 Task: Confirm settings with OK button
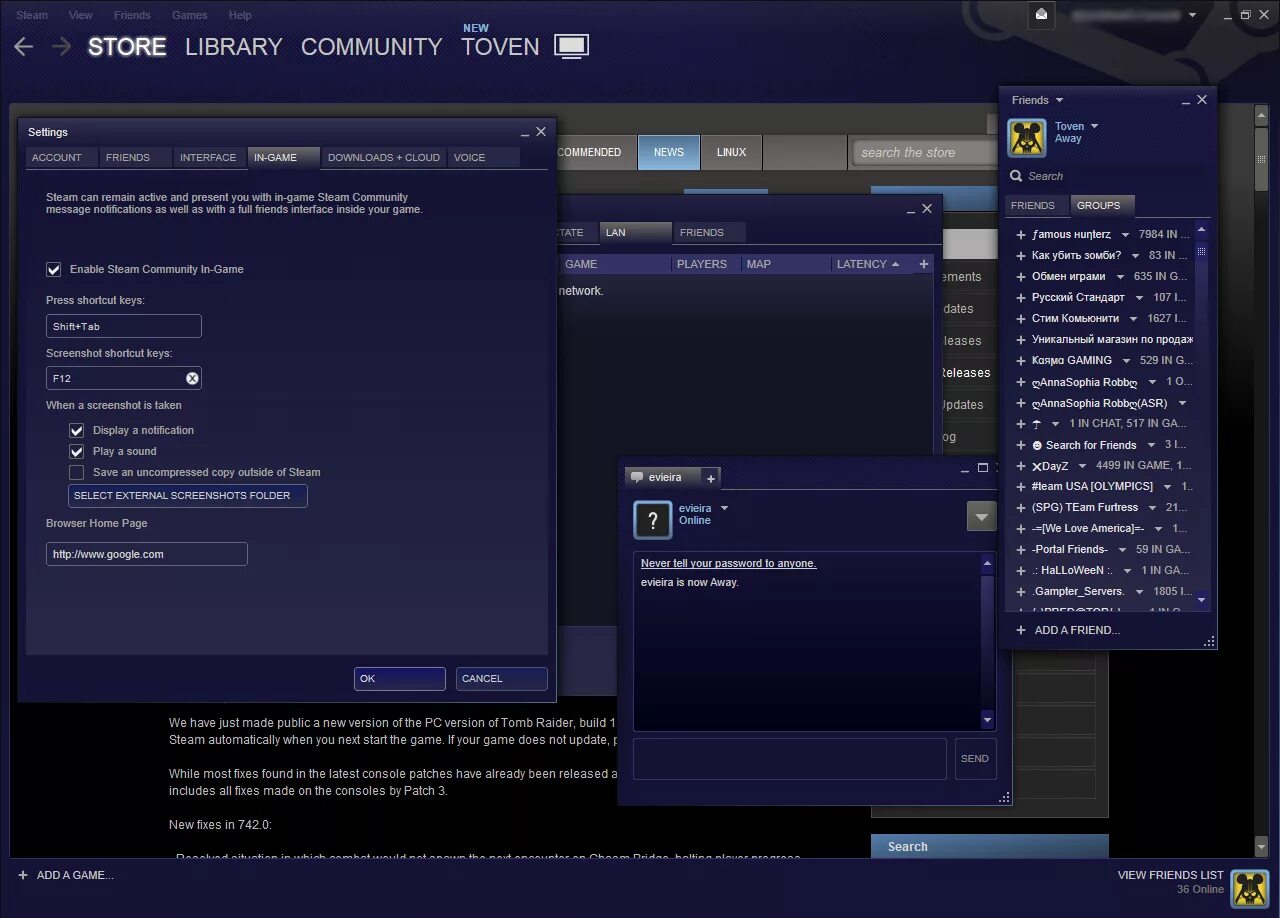[x=399, y=678]
